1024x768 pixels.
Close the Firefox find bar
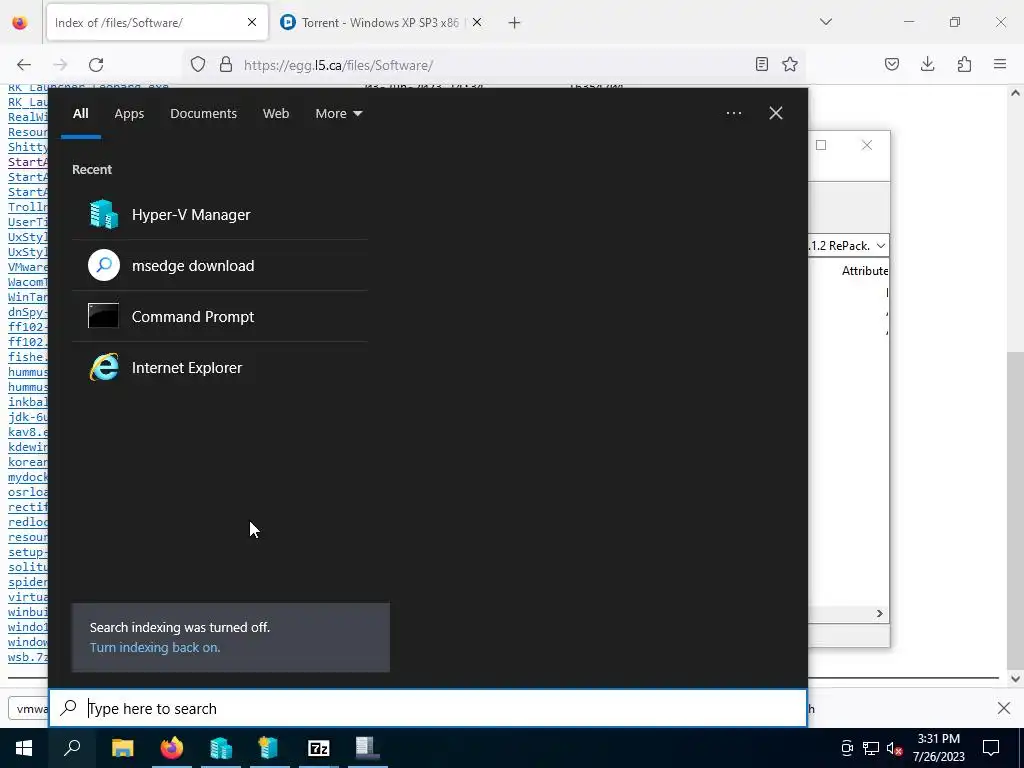coord(1004,708)
